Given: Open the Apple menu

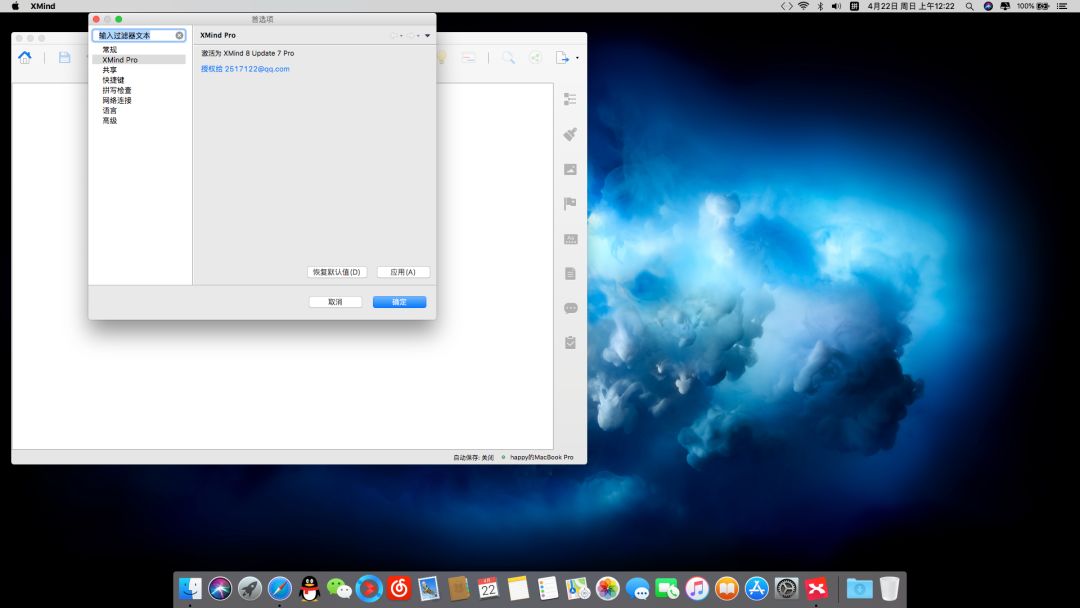Looking at the screenshot, I should [x=15, y=6].
